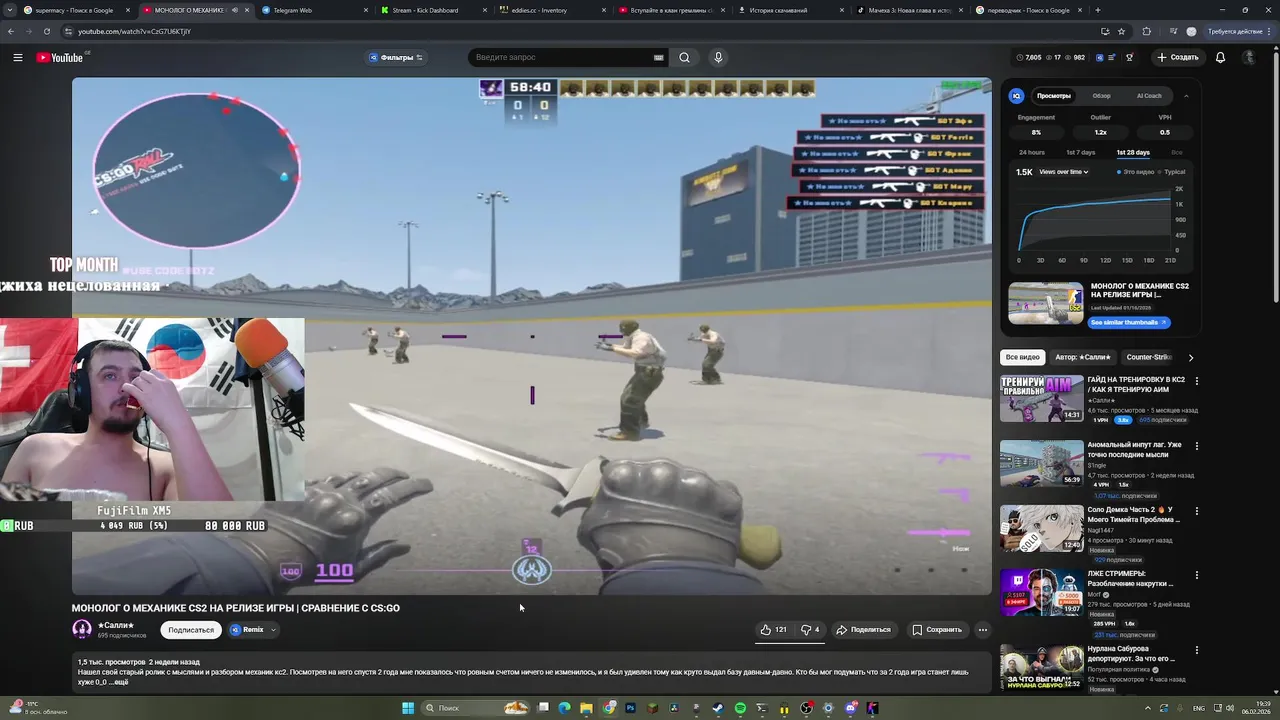Select the Все видео chip

[1022, 357]
